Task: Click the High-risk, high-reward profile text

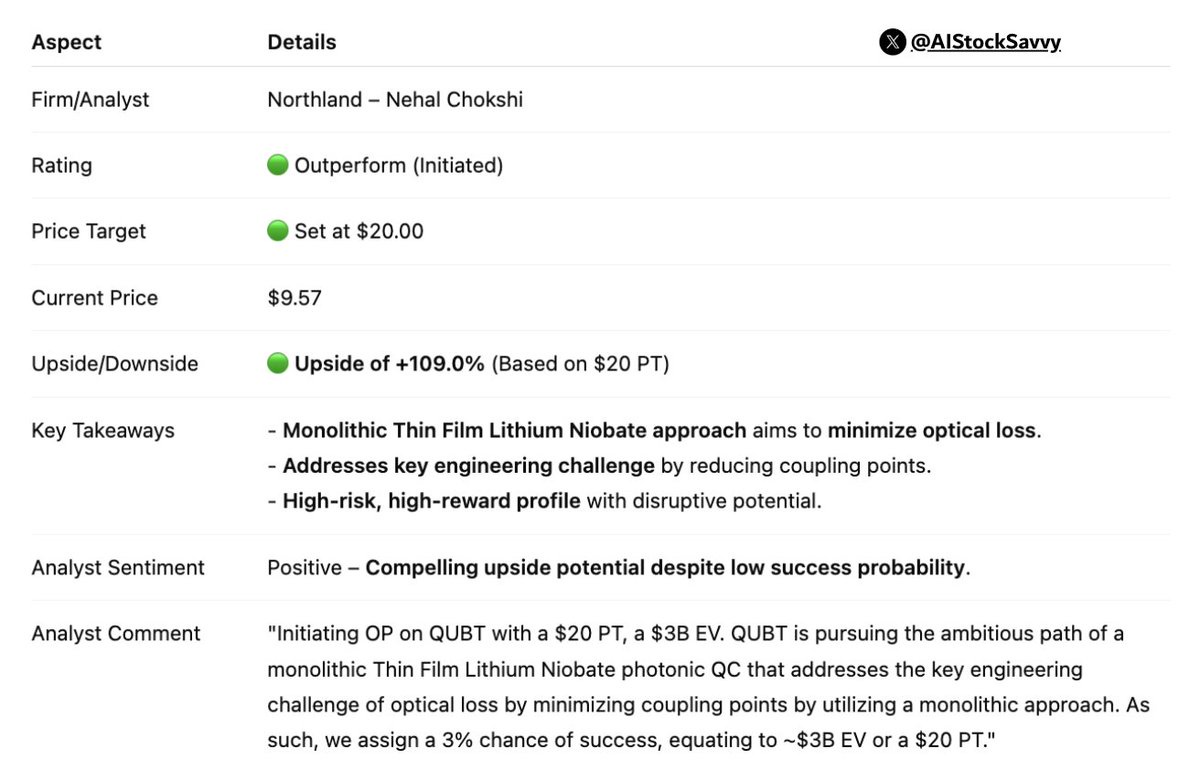Action: tap(431, 501)
